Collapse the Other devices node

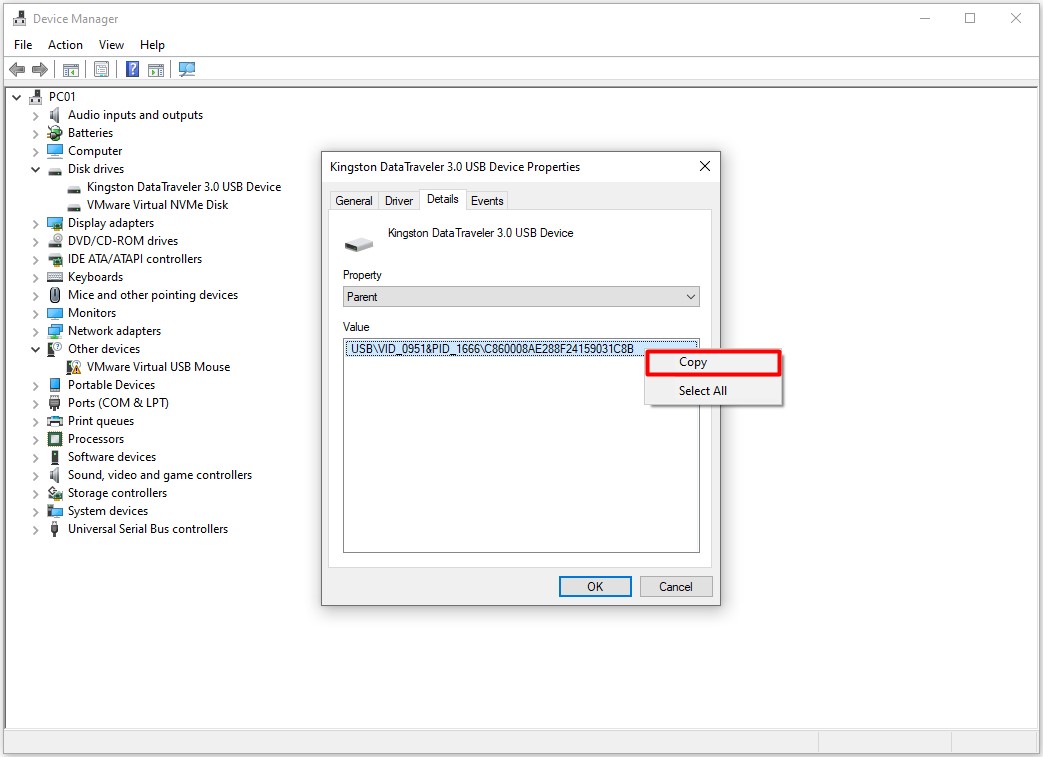tap(35, 349)
